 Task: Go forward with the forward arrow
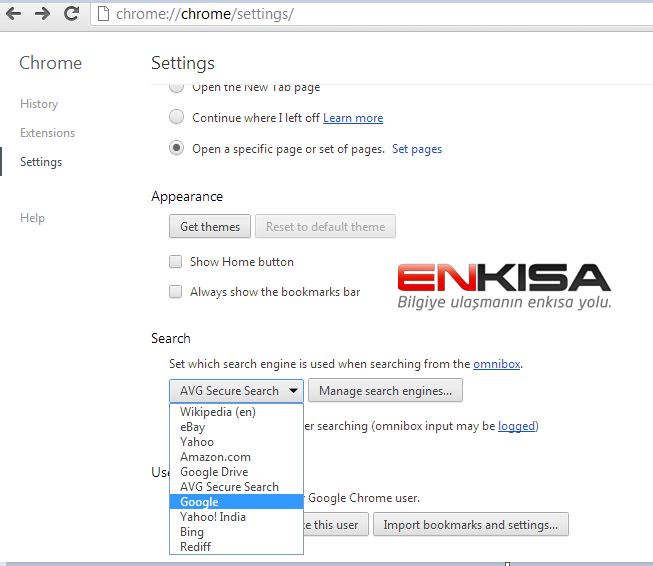(x=42, y=14)
